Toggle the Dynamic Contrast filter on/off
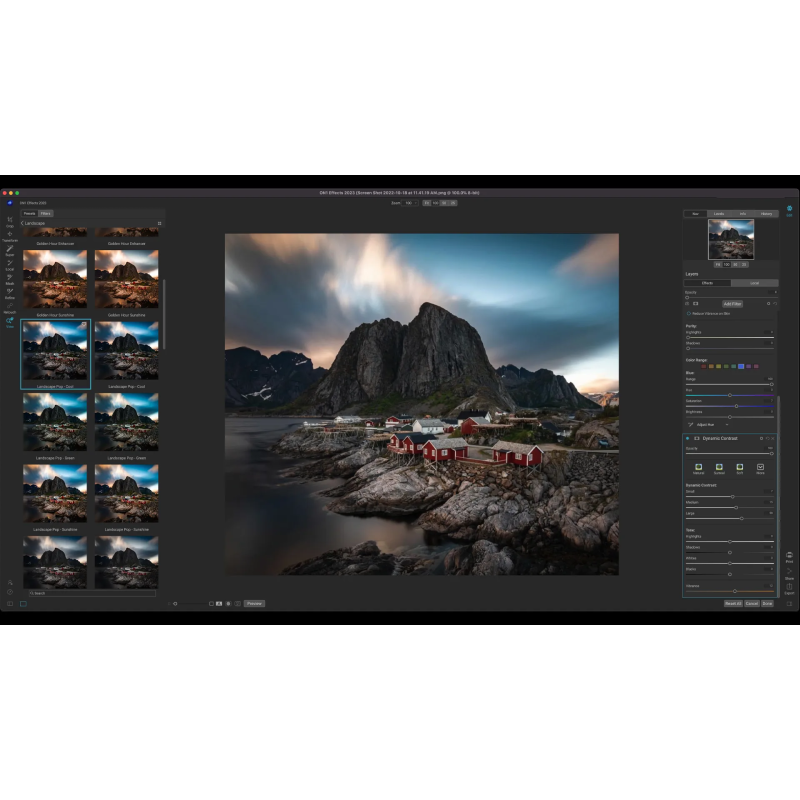Screen dimensions: 800x800 pos(687,438)
